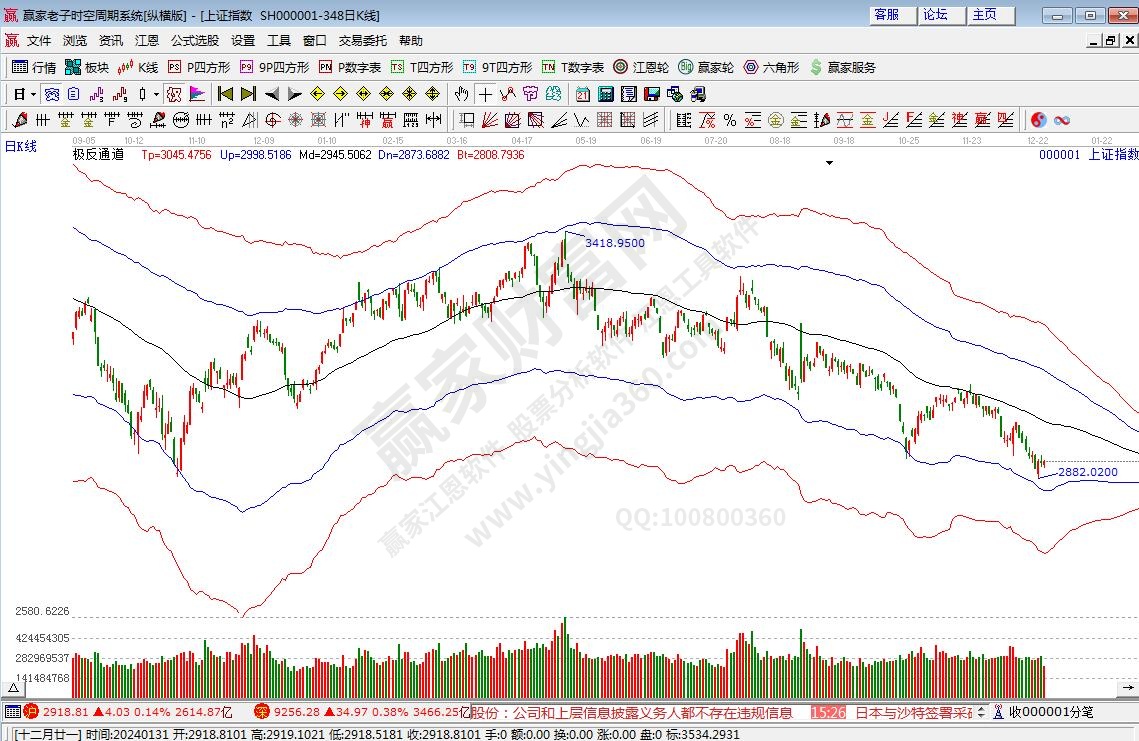This screenshot has width=1139, height=741.
Task: Open the 江恩轮 Gann wheel tool
Action: pos(641,67)
